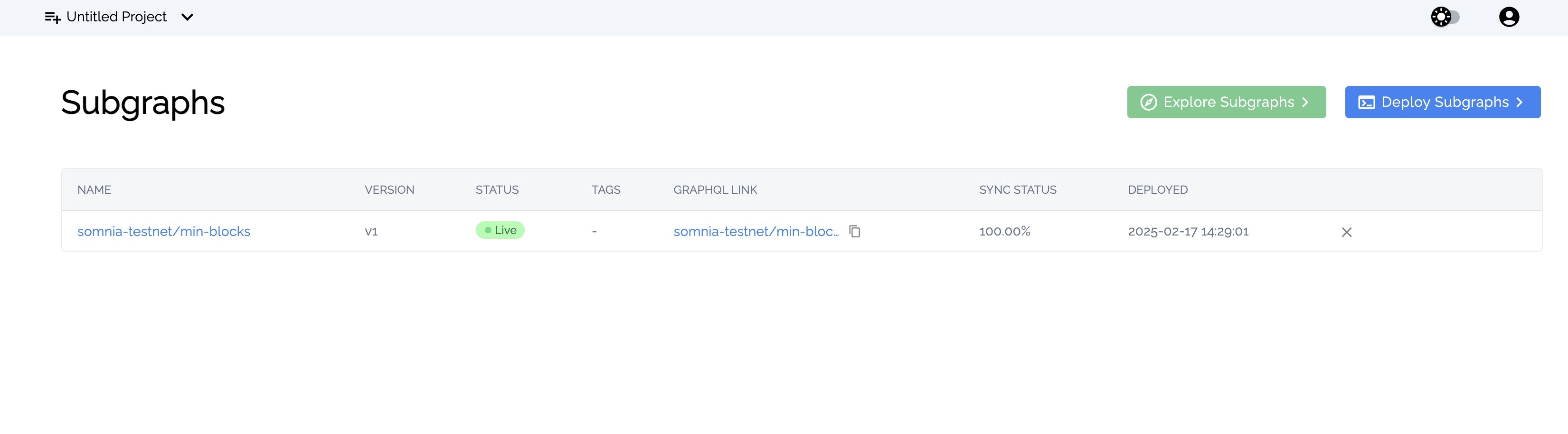1568x434 pixels.
Task: Click the 100.00% sync status value
Action: [x=1005, y=231]
